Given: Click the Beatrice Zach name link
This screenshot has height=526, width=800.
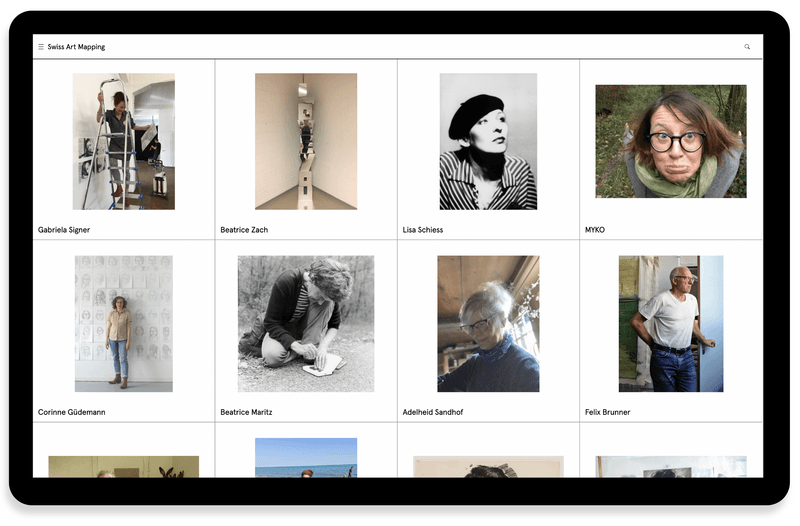Looking at the screenshot, I should (244, 230).
